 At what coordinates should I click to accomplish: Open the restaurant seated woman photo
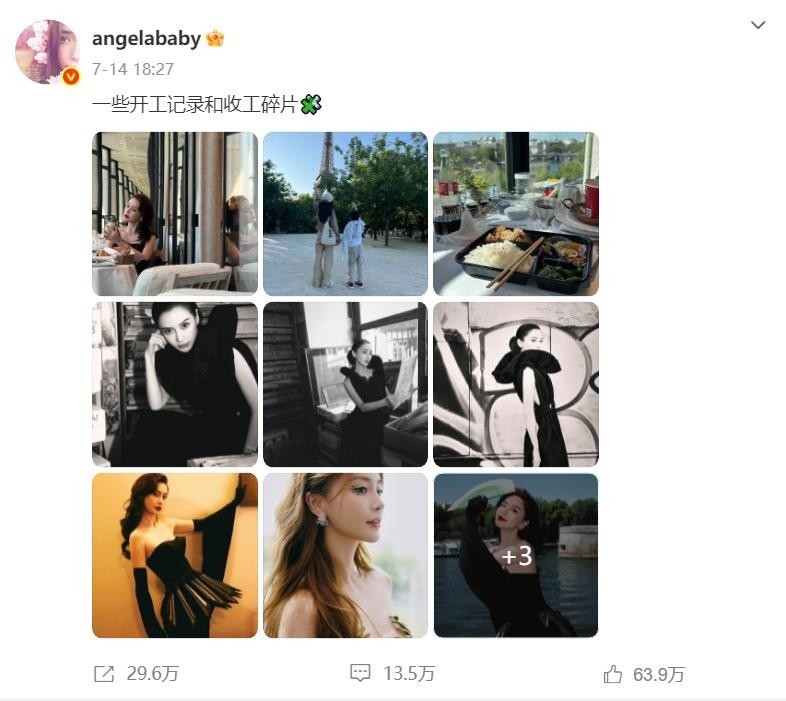coord(175,214)
